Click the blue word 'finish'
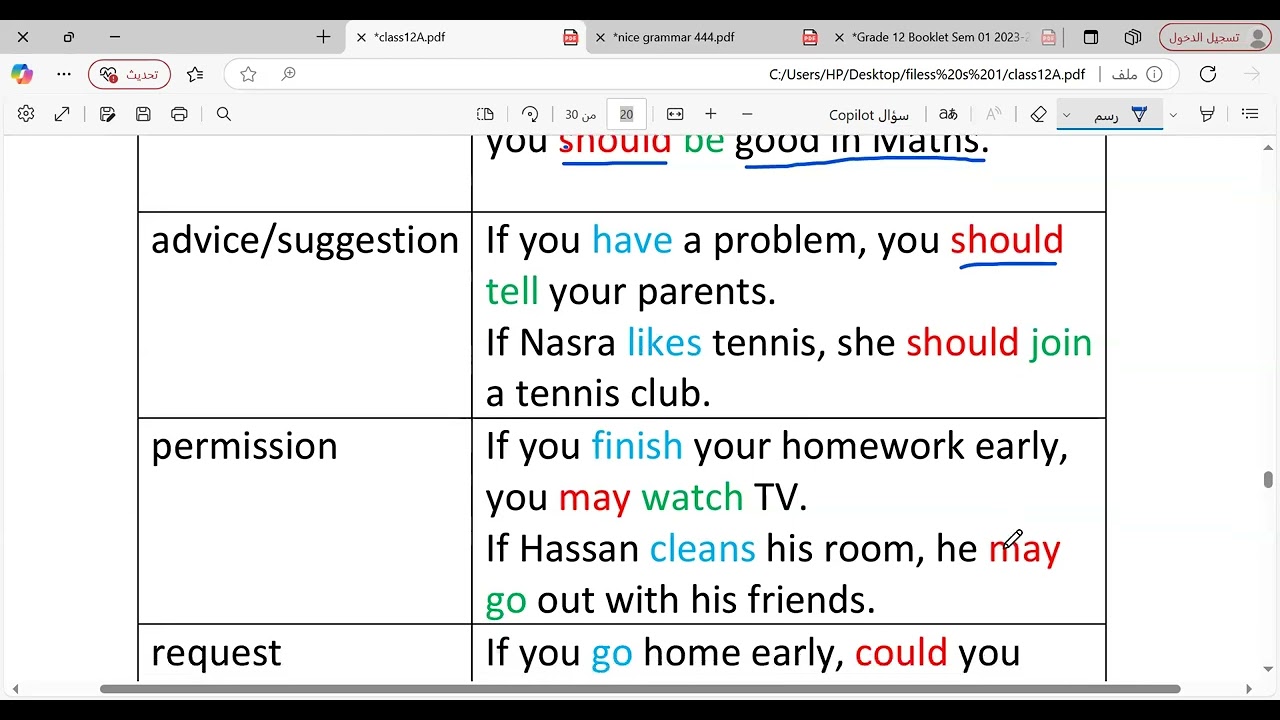1280x720 pixels. [637, 446]
